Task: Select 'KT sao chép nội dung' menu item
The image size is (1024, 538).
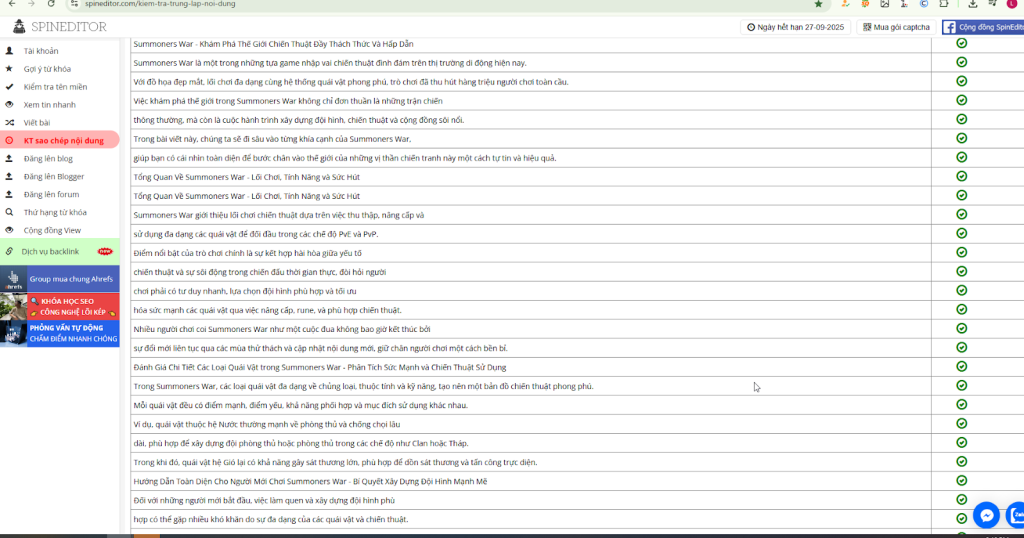Action: click(x=63, y=141)
